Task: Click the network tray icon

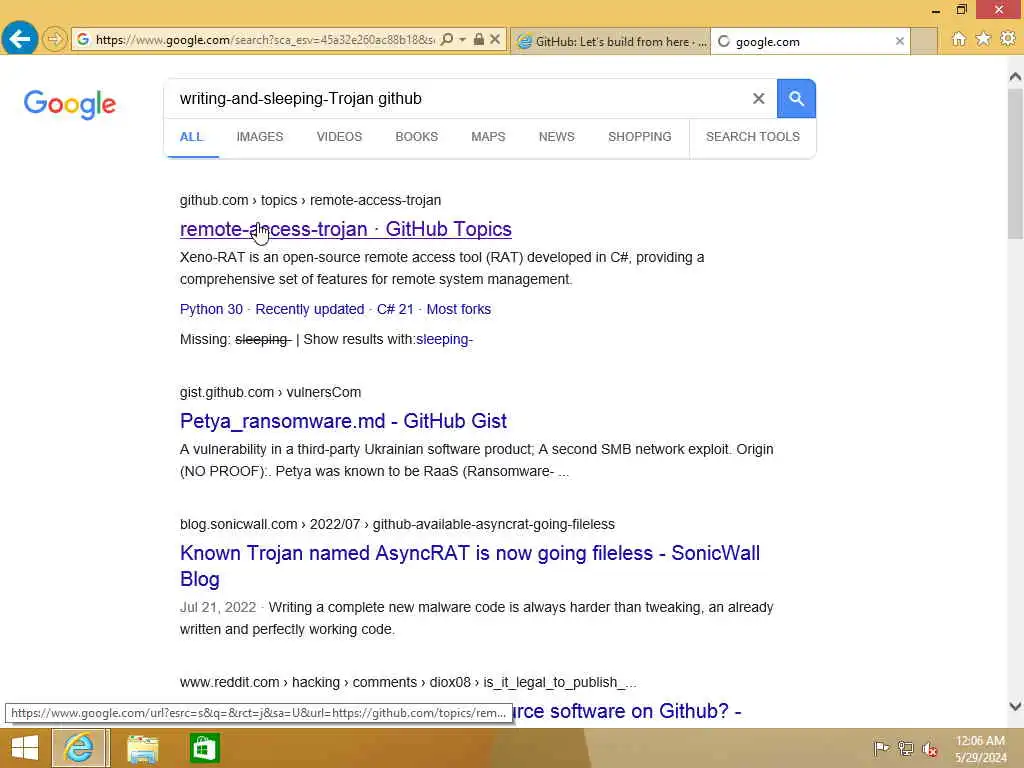Action: (x=905, y=748)
